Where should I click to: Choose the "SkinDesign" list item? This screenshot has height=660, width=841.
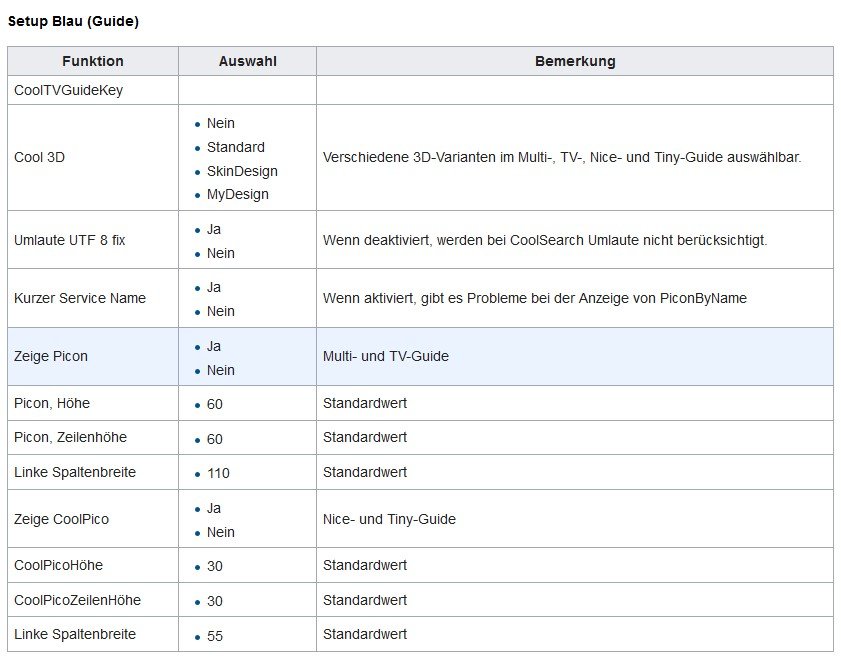click(x=242, y=171)
